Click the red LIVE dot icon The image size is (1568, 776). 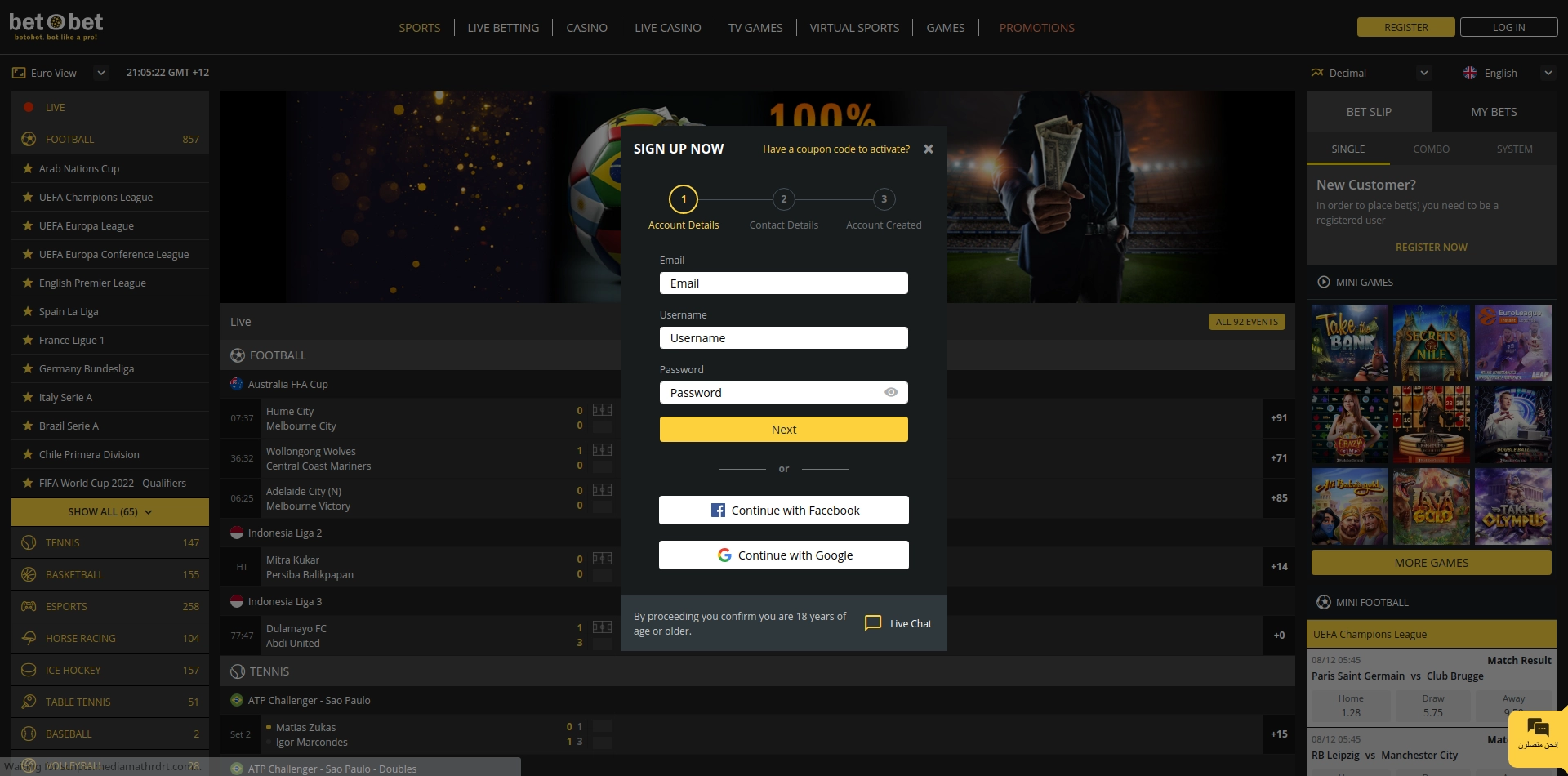tap(29, 107)
